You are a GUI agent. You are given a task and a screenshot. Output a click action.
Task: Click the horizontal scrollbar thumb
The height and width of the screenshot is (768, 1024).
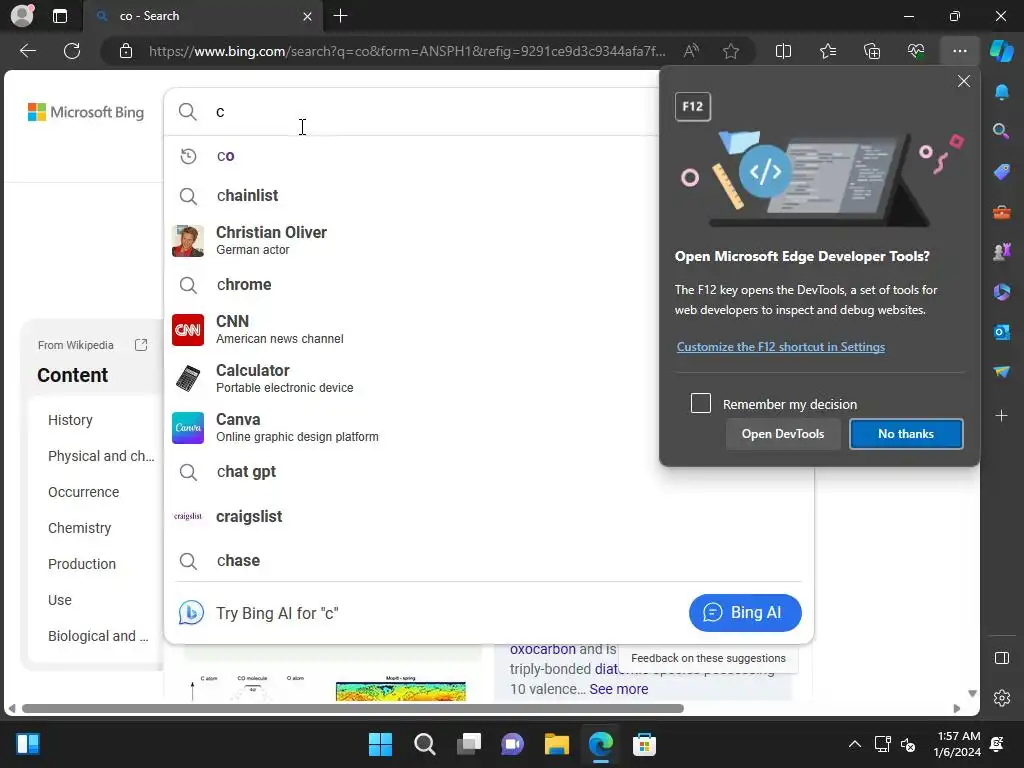pyautogui.click(x=353, y=709)
